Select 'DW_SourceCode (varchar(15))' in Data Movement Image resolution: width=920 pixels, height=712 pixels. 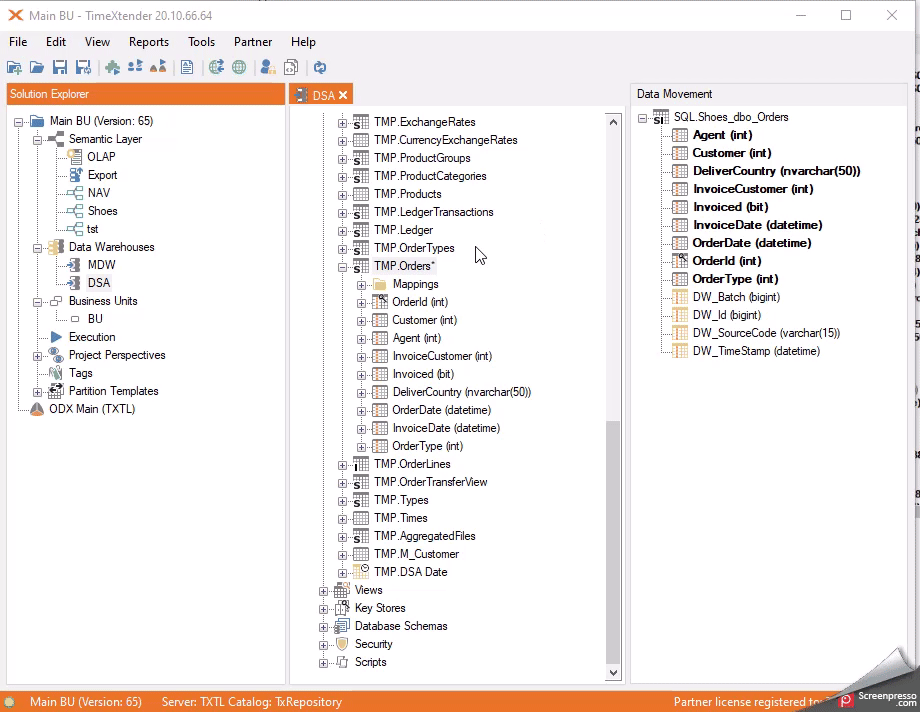(766, 333)
